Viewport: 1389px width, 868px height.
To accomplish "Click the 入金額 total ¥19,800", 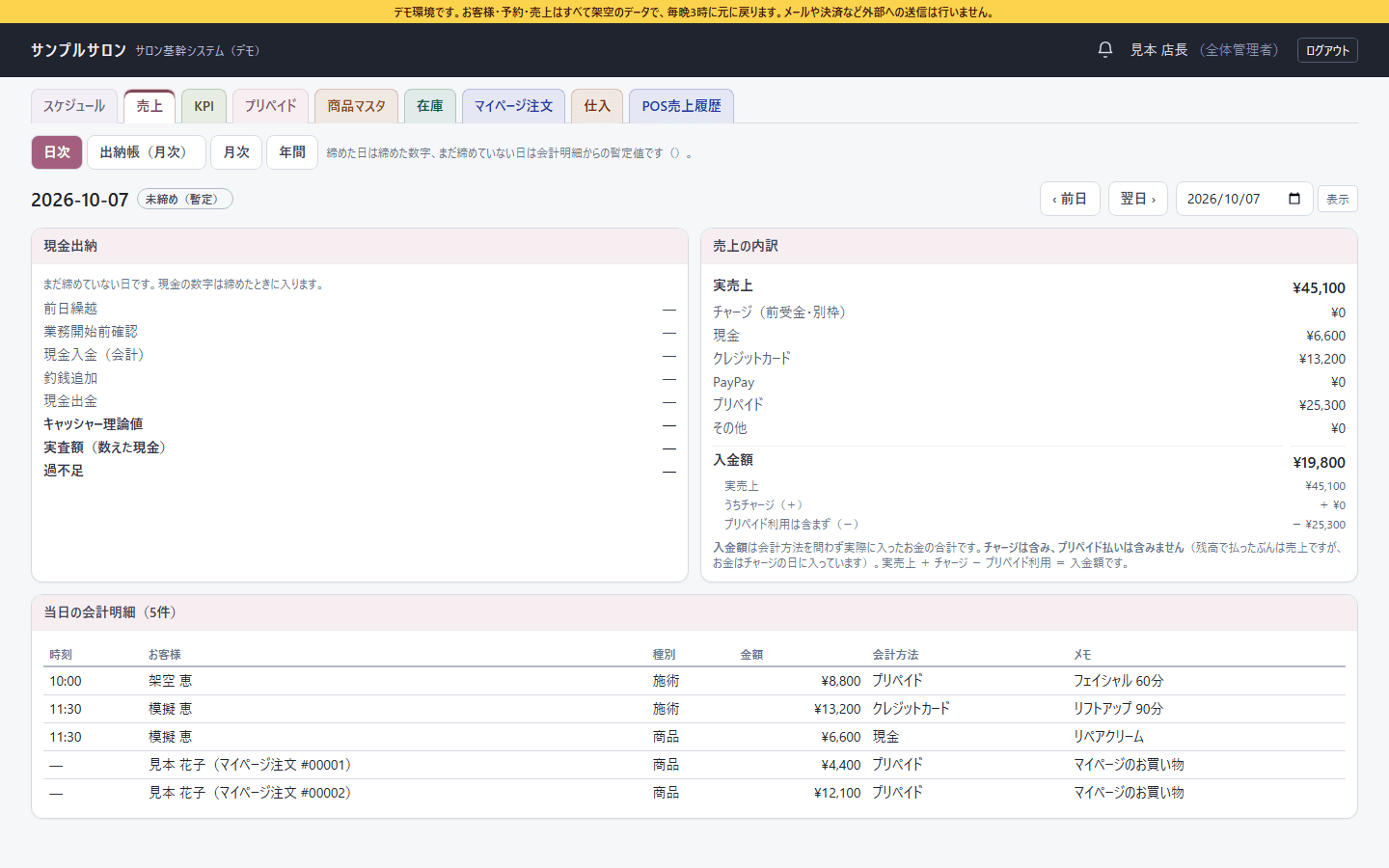I will (1319, 462).
